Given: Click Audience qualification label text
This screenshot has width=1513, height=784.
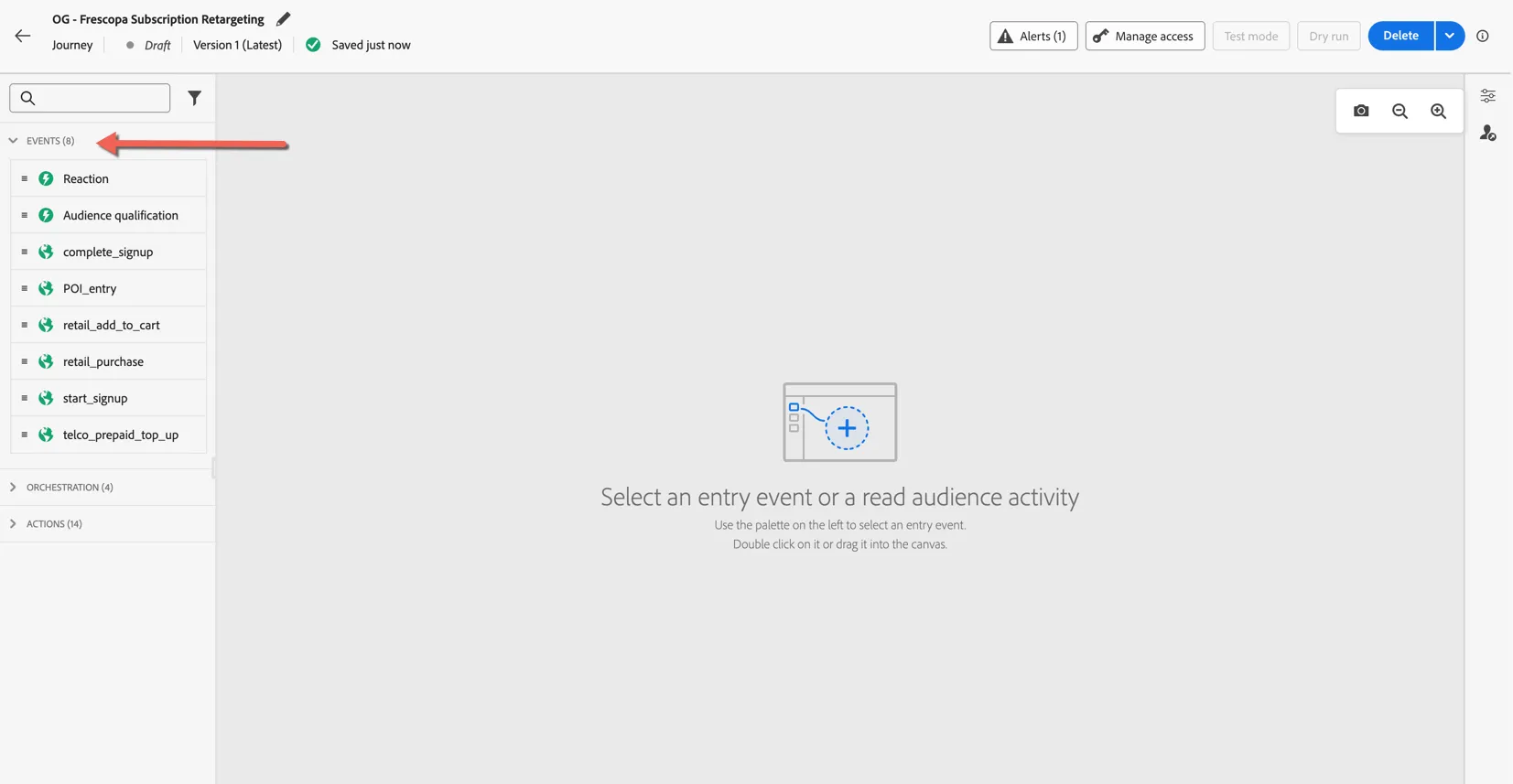Looking at the screenshot, I should 121,215.
